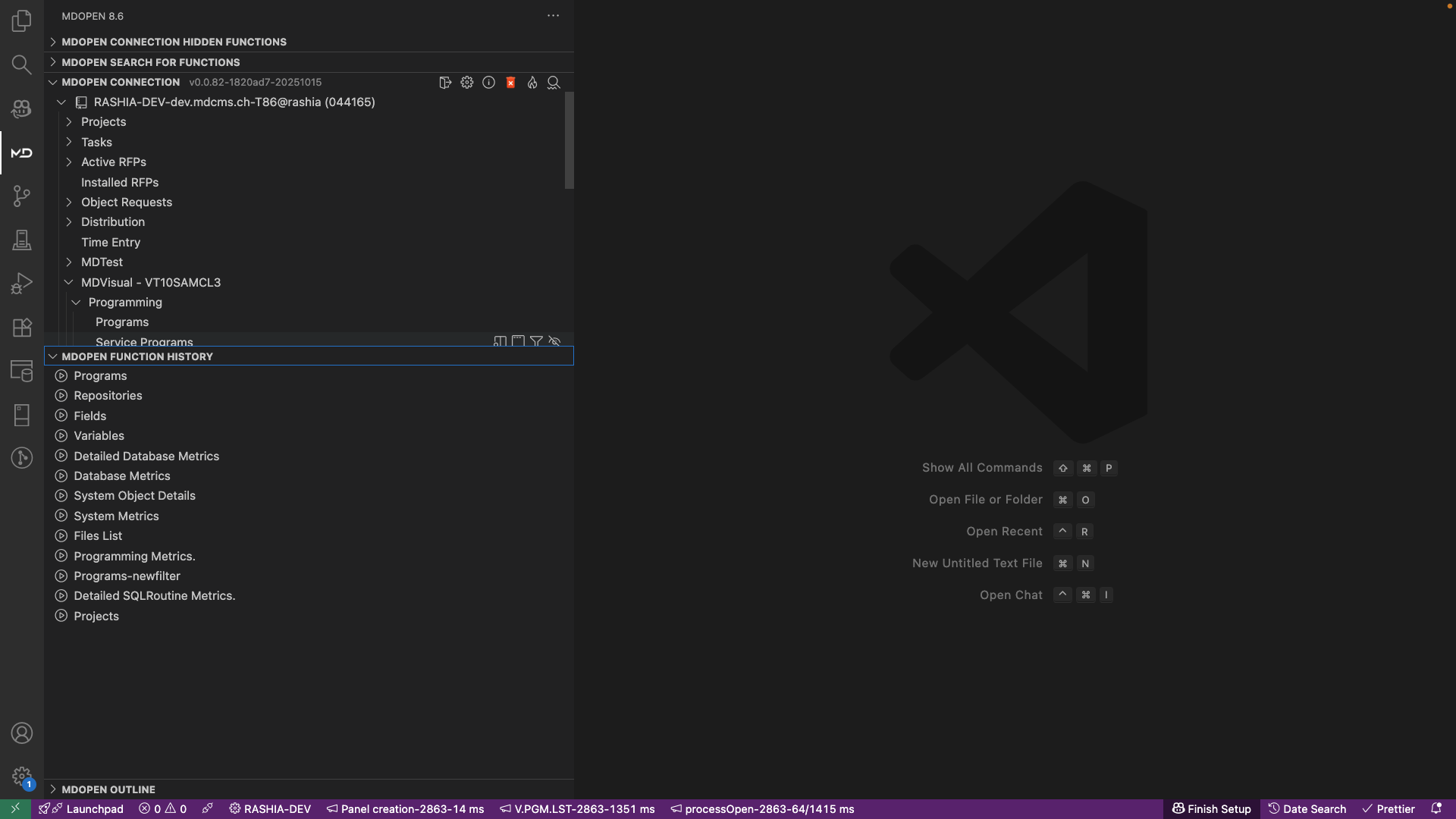
Task: Toggle notifications bell in status bar
Action: [x=1436, y=808]
